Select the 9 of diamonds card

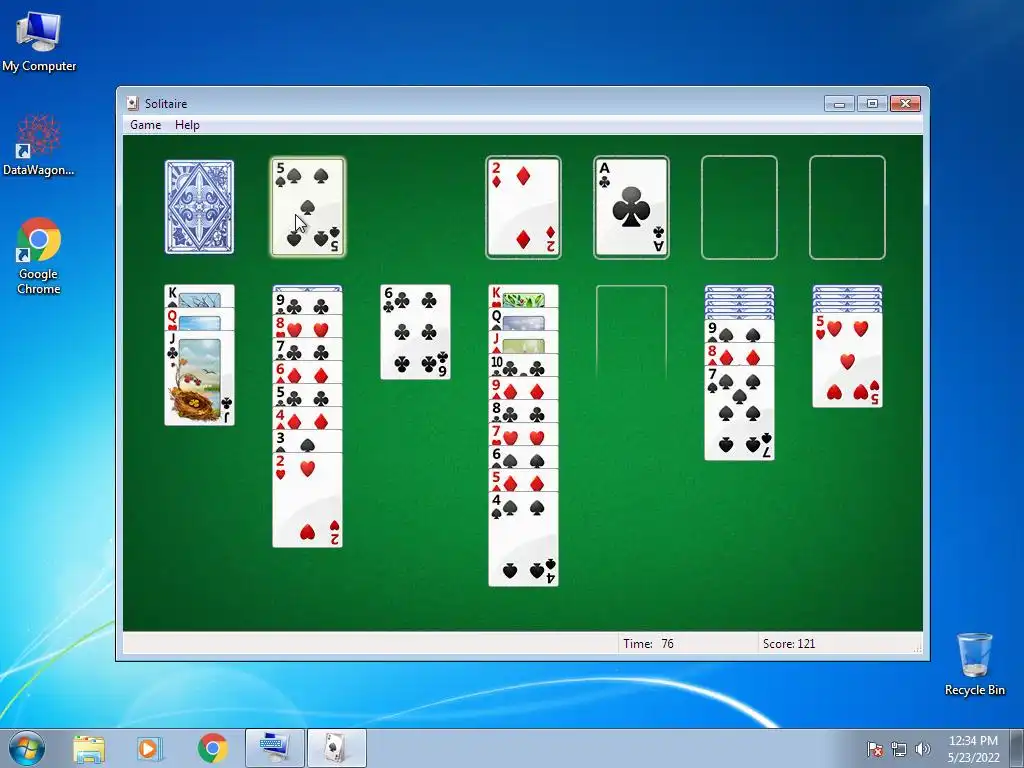[523, 389]
